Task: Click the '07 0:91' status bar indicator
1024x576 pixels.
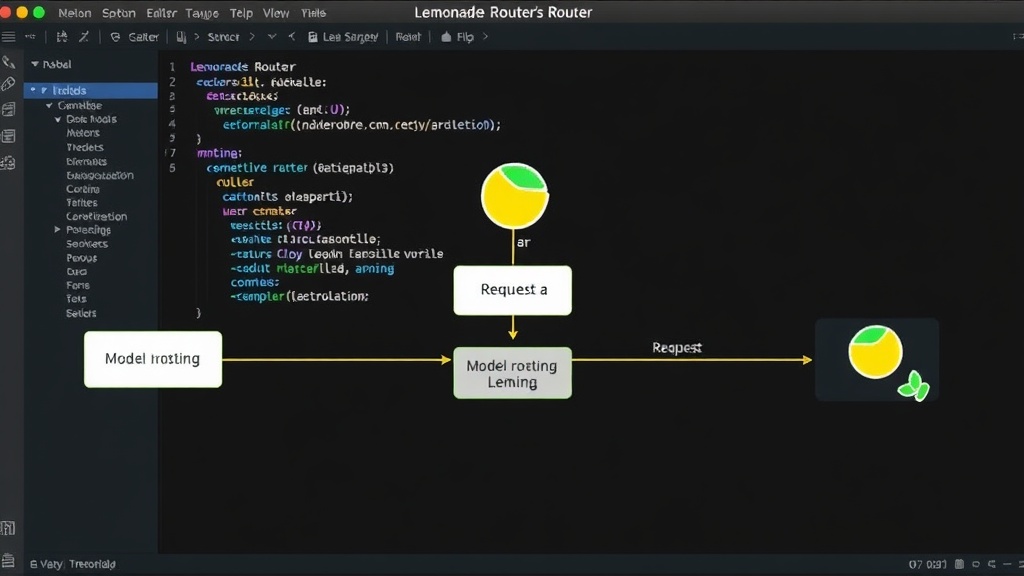Action: pyautogui.click(x=927, y=564)
